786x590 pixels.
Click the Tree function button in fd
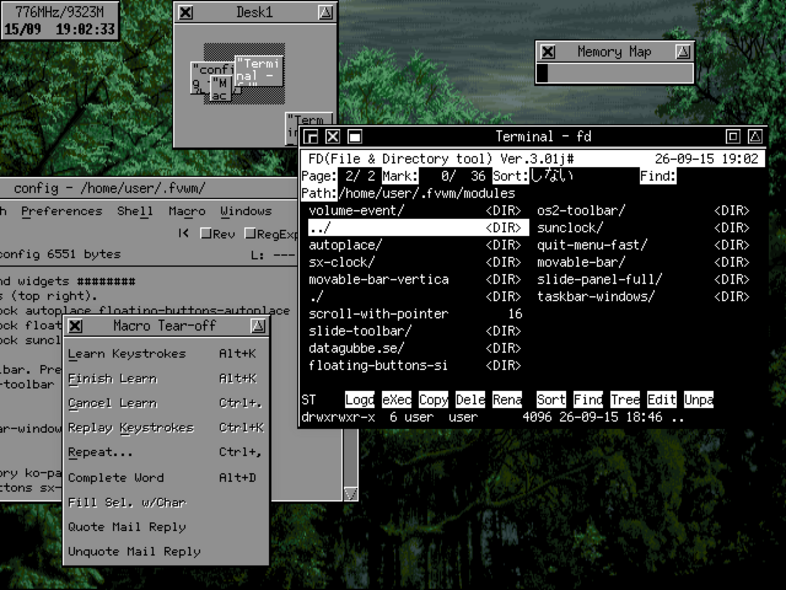click(x=625, y=400)
